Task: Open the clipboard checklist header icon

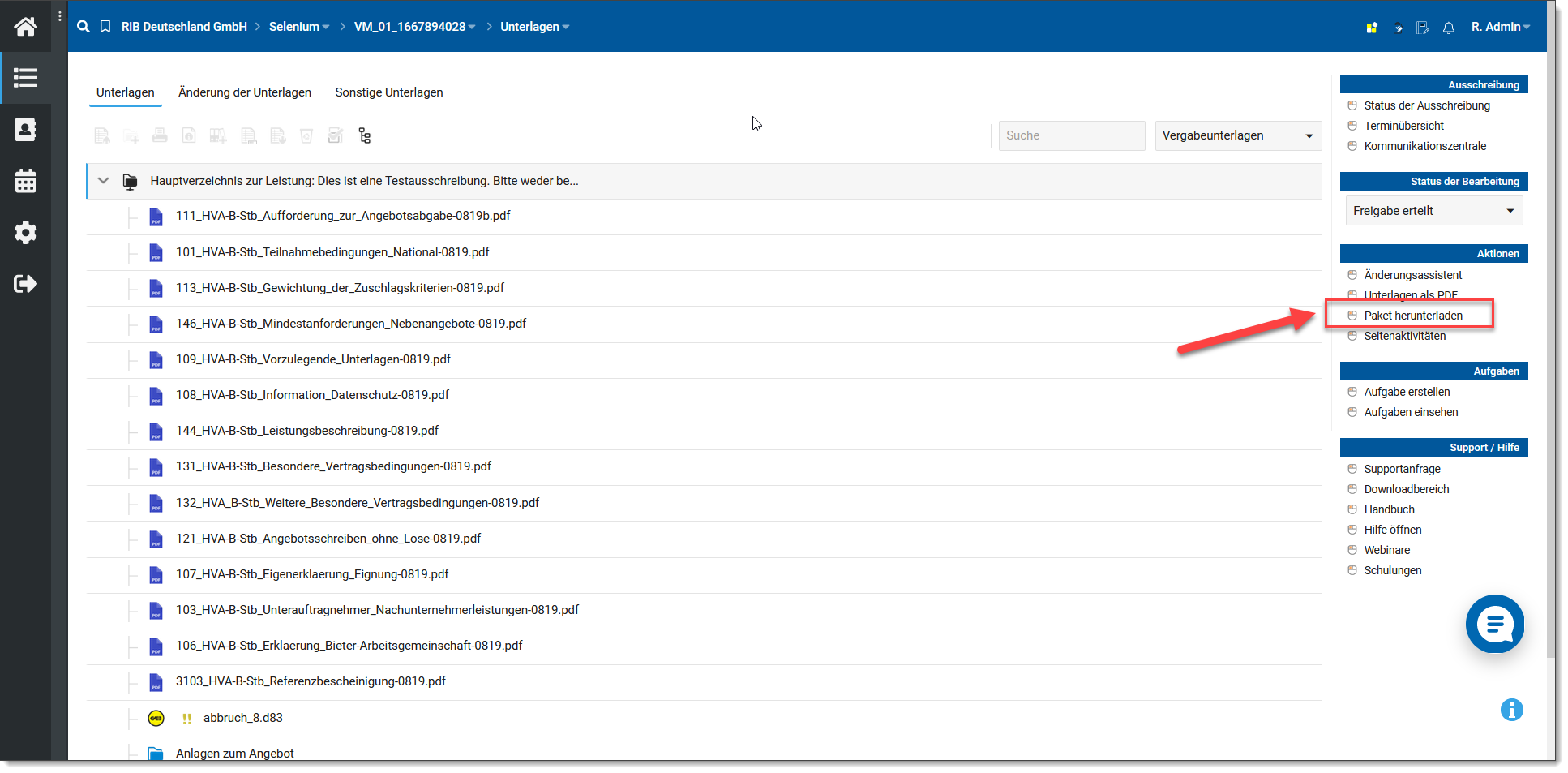Action: point(1398,28)
